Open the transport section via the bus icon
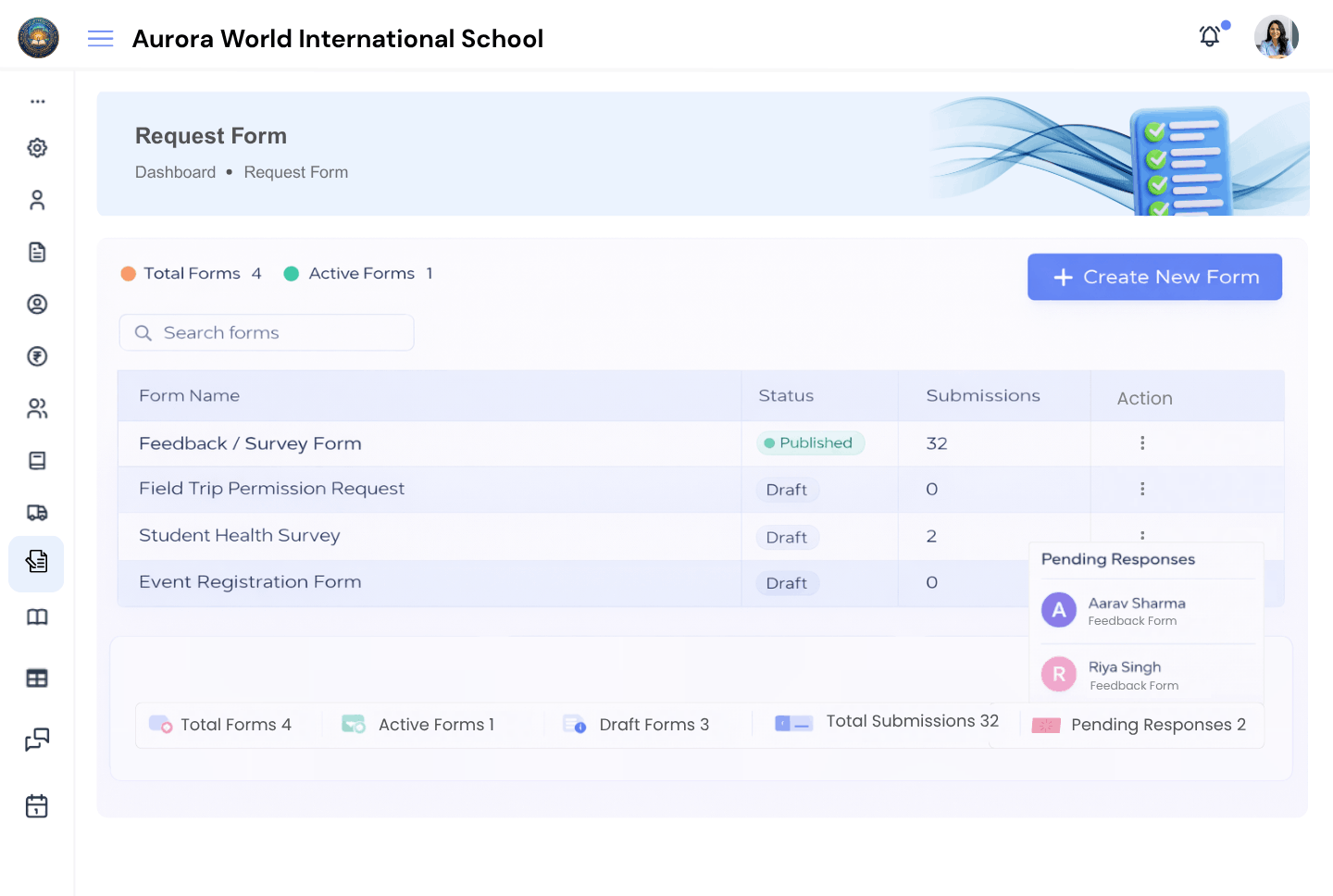The image size is (1333, 896). point(36,512)
